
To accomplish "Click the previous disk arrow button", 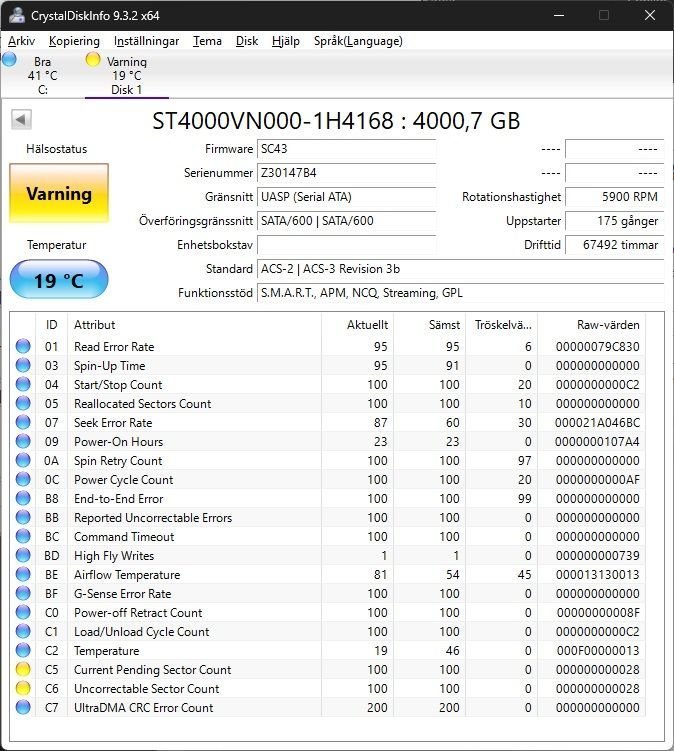I will [x=21, y=120].
